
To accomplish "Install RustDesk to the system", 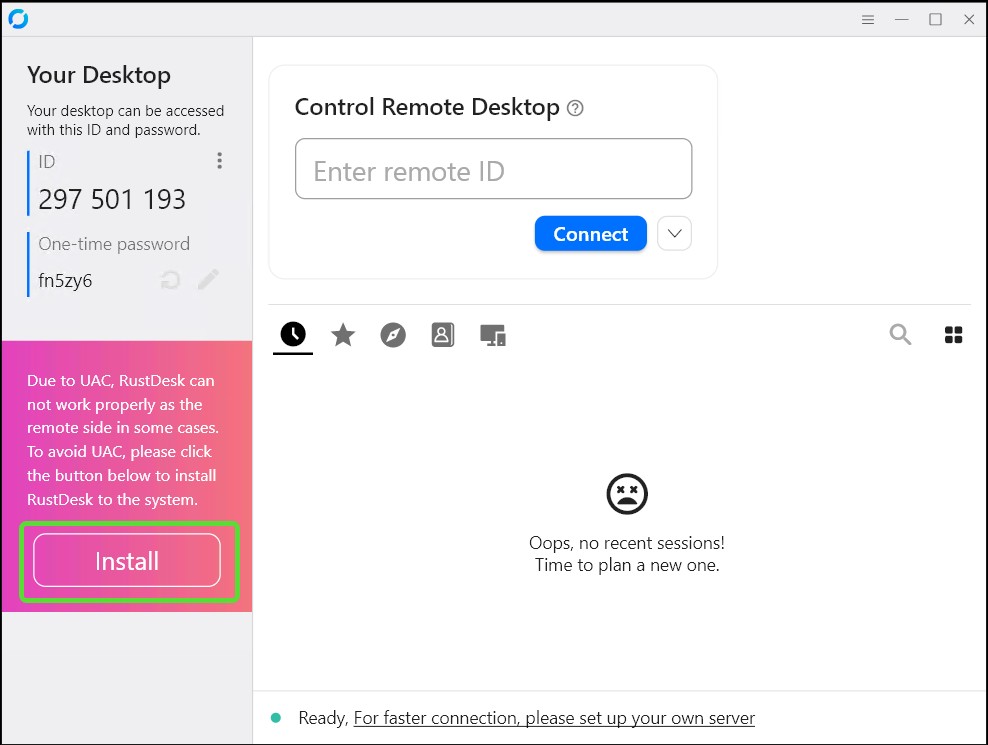I will (127, 561).
